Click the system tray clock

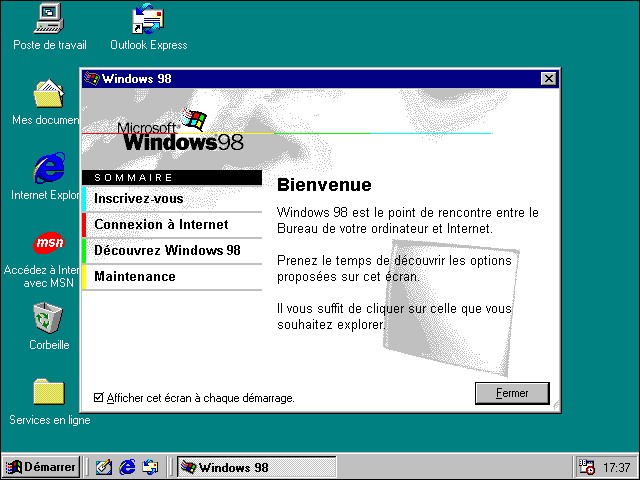click(617, 467)
